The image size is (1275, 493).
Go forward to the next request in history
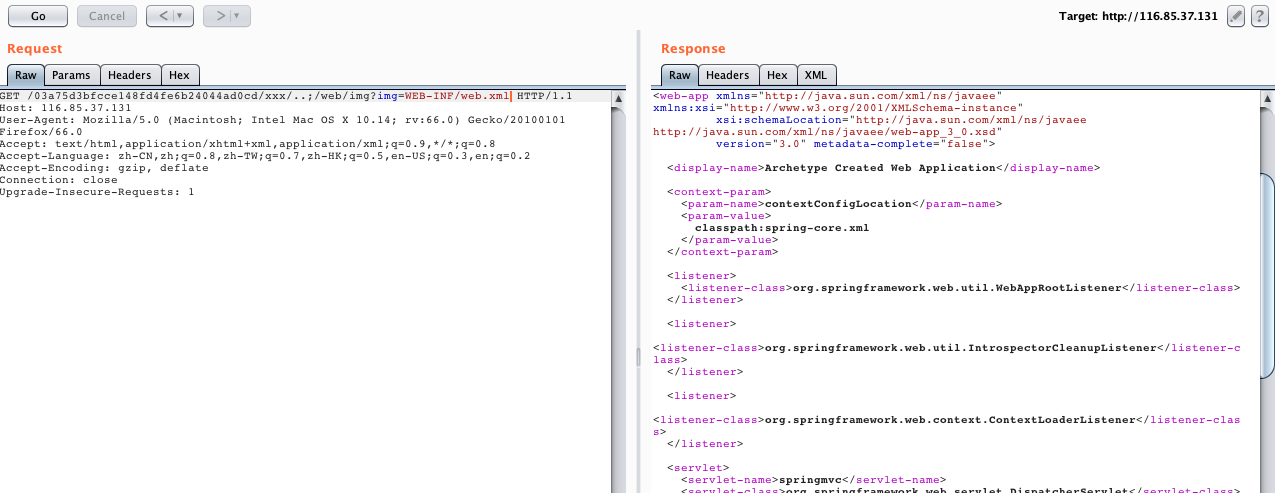[x=218, y=16]
